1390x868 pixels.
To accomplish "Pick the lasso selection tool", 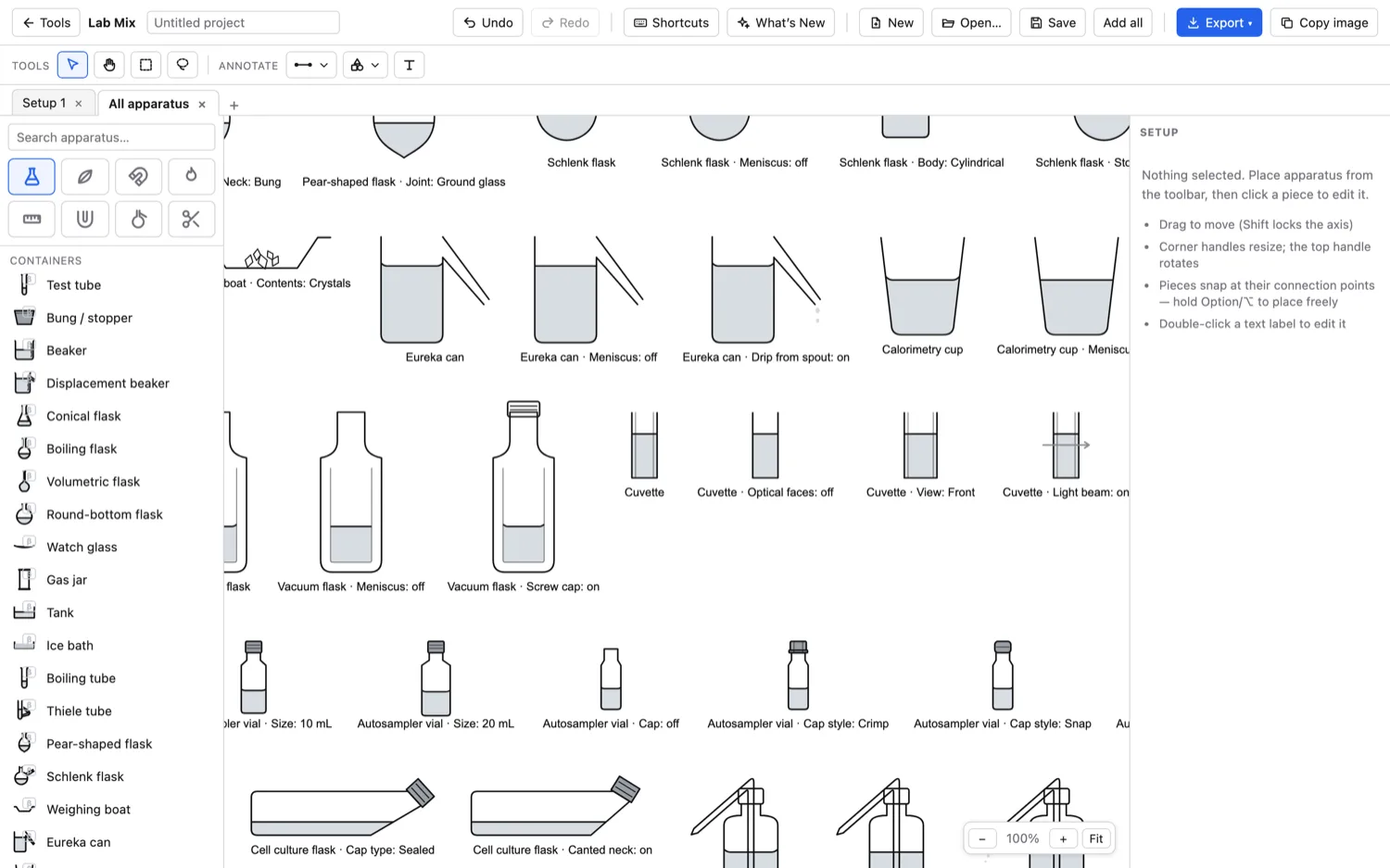I will coord(183,65).
